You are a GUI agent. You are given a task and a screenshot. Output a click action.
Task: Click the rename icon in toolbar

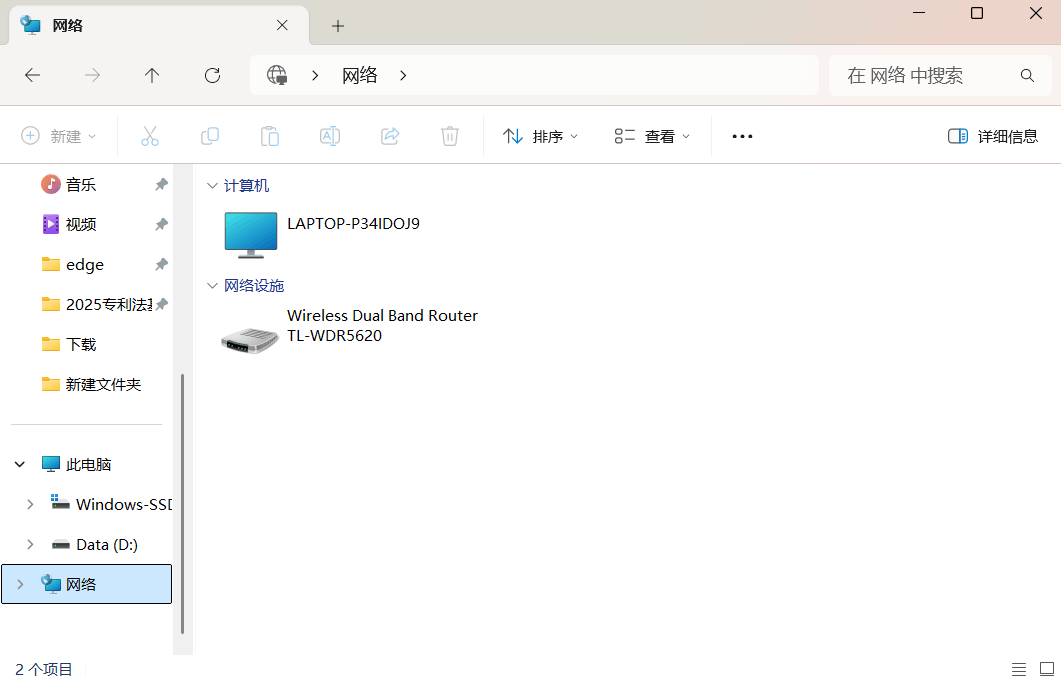point(330,136)
